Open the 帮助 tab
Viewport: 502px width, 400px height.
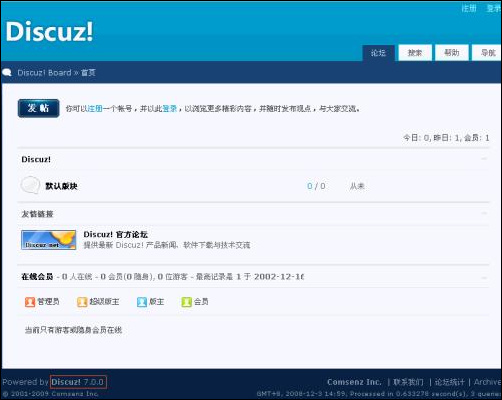[x=452, y=53]
